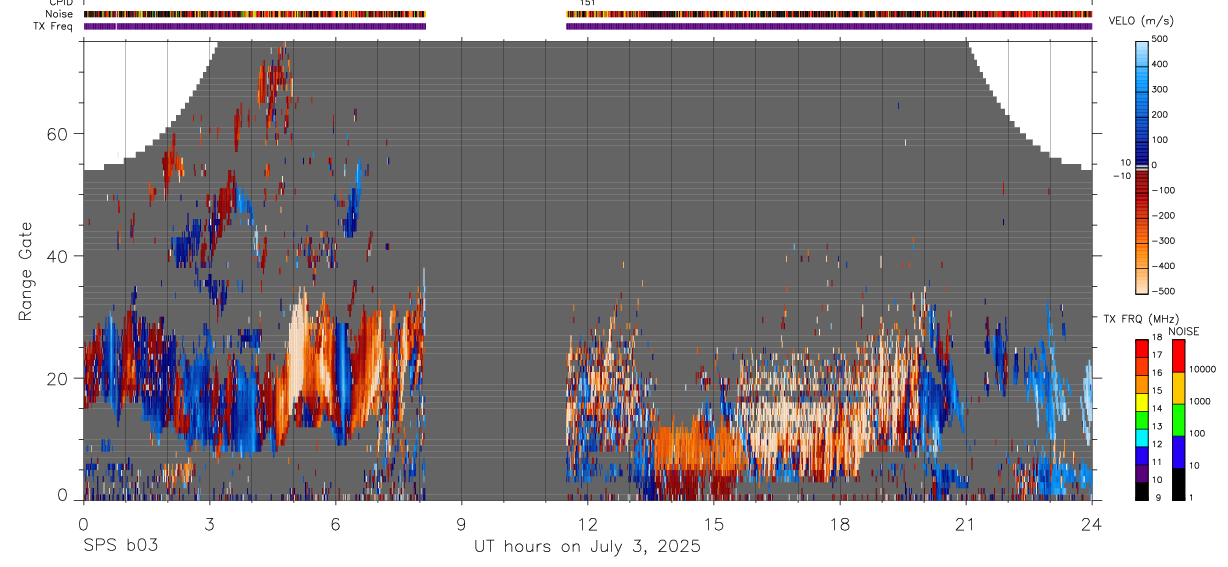Click the "21" UT hour tick label

click(966, 522)
